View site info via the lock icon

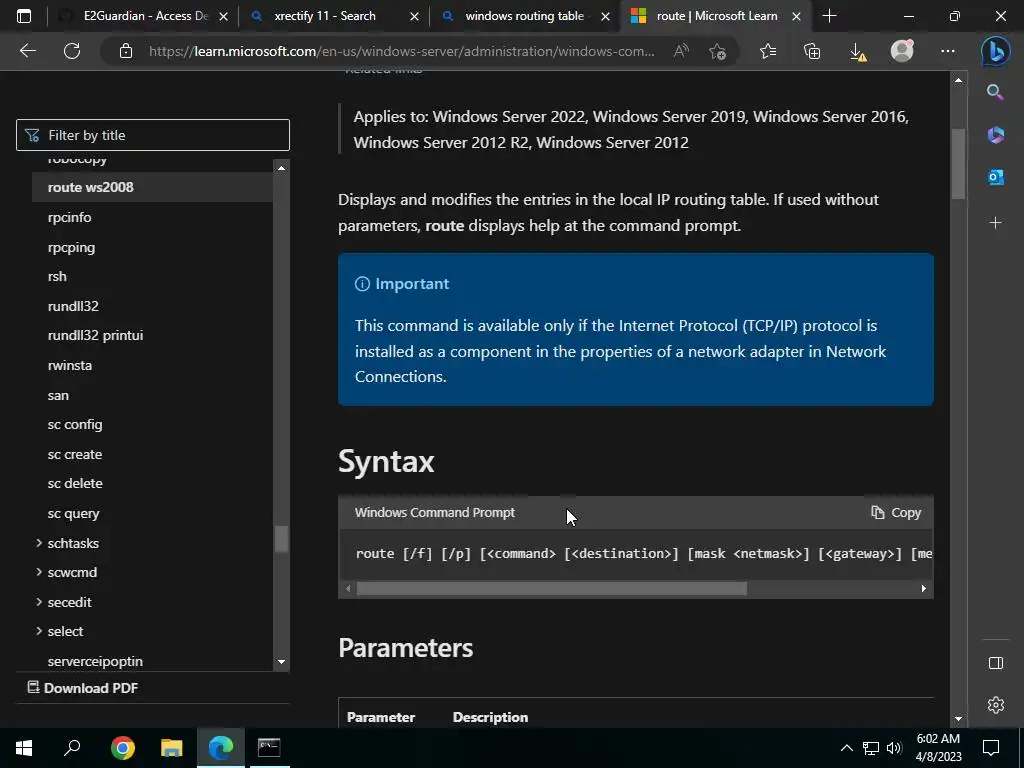pyautogui.click(x=126, y=51)
